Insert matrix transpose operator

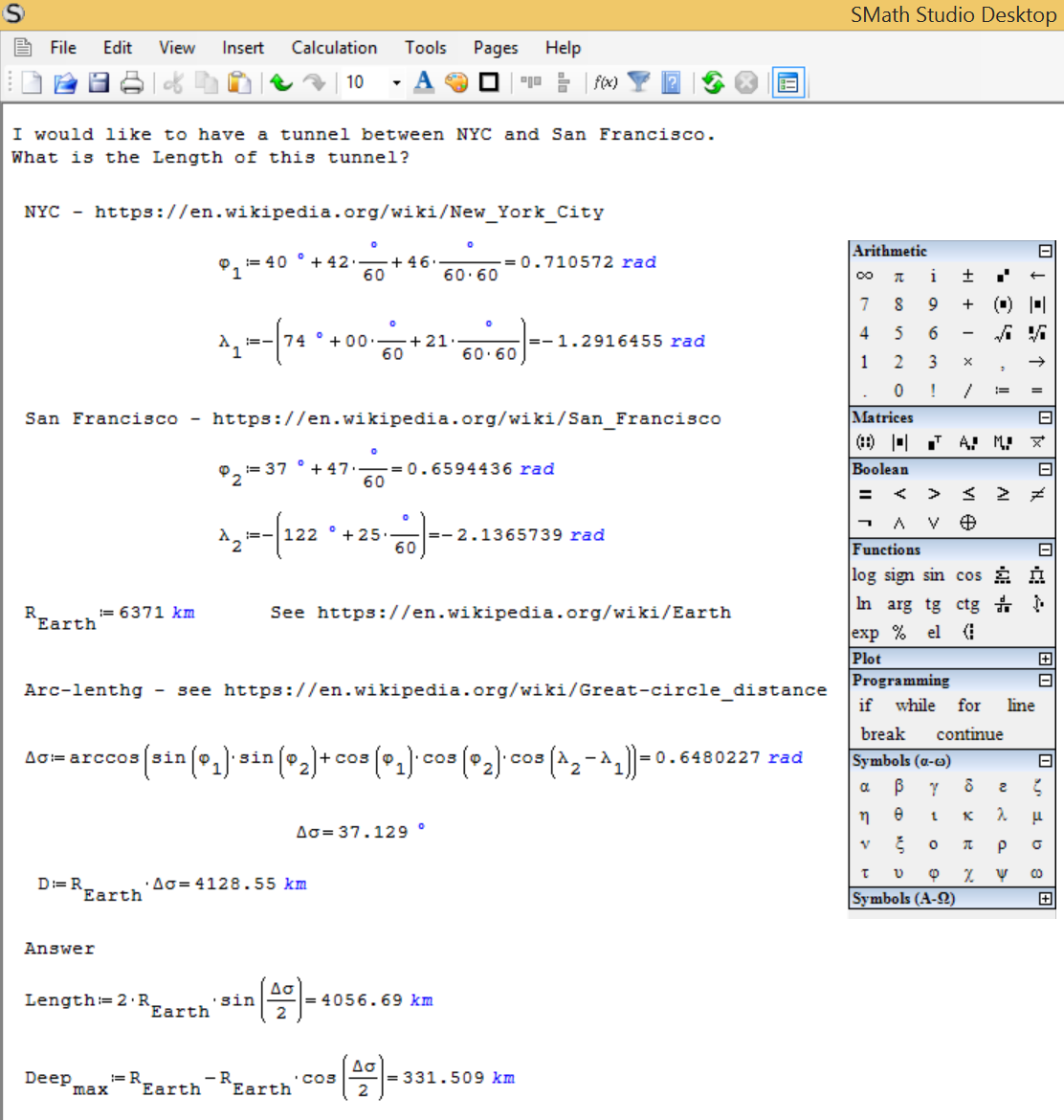click(934, 442)
